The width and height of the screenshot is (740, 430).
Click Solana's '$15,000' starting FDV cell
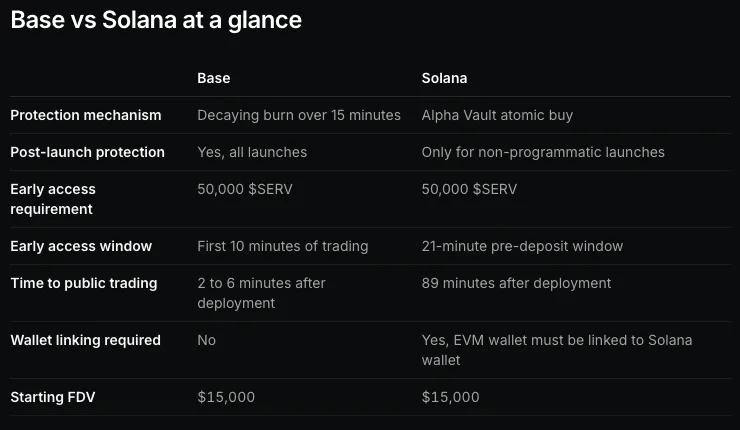[450, 397]
